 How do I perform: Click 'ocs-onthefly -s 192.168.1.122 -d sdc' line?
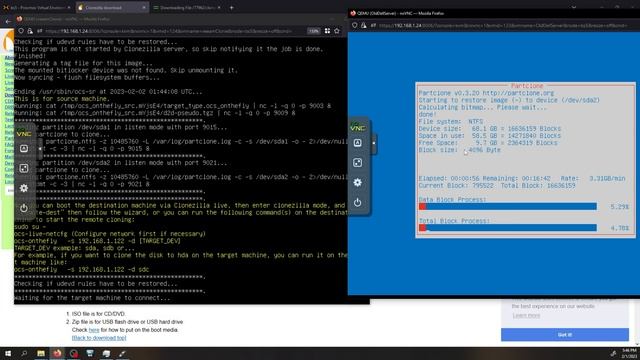82,269
